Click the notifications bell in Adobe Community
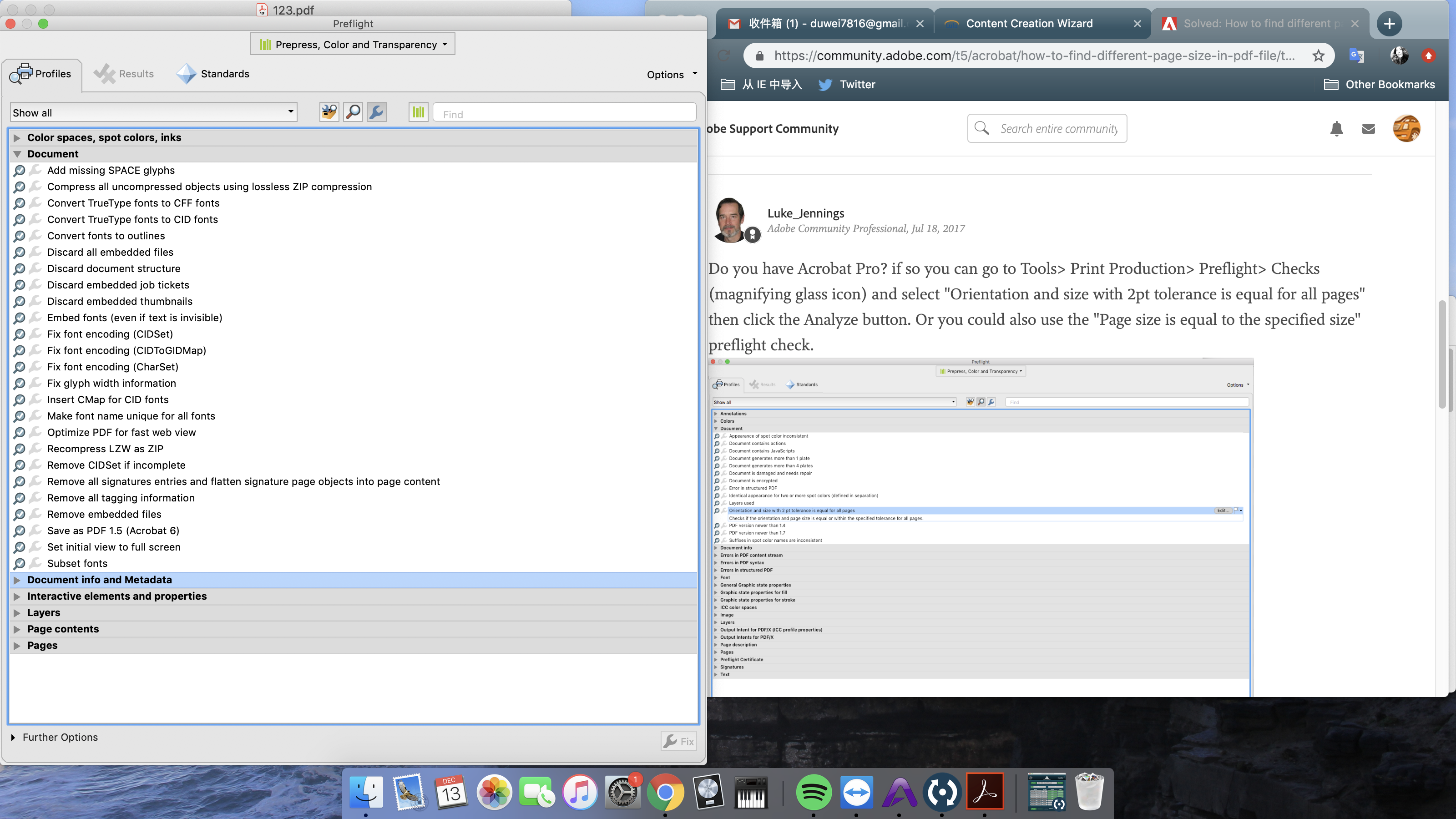 tap(1336, 129)
